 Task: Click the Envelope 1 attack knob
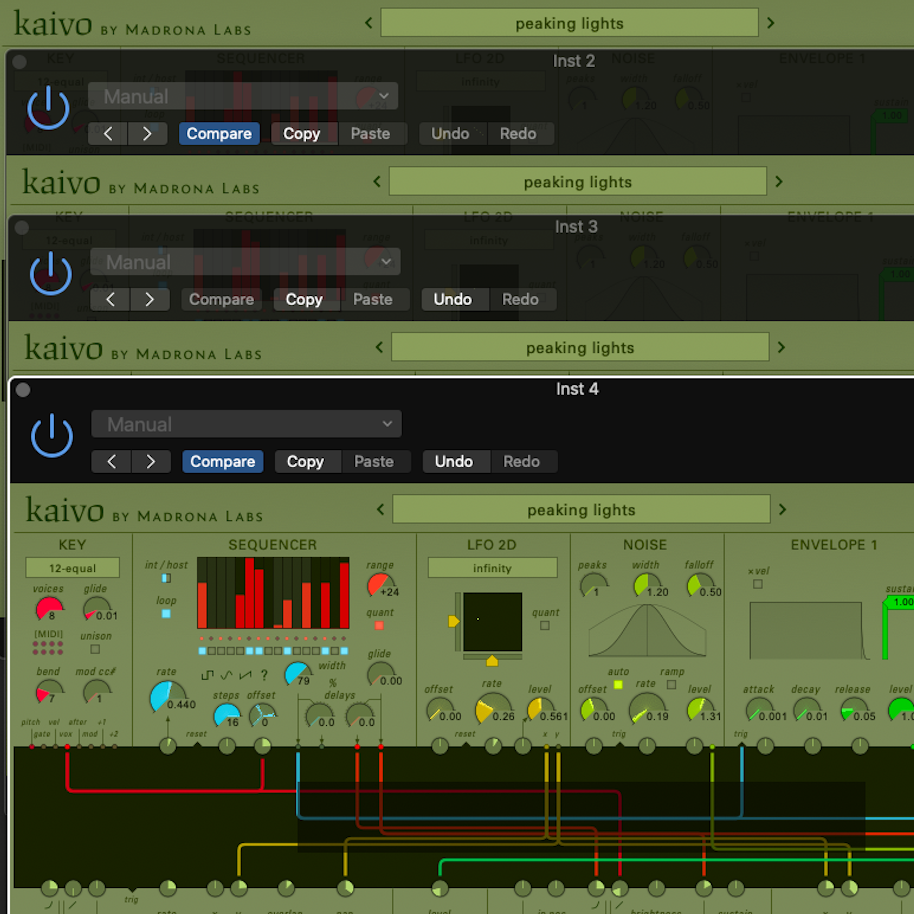point(759,709)
